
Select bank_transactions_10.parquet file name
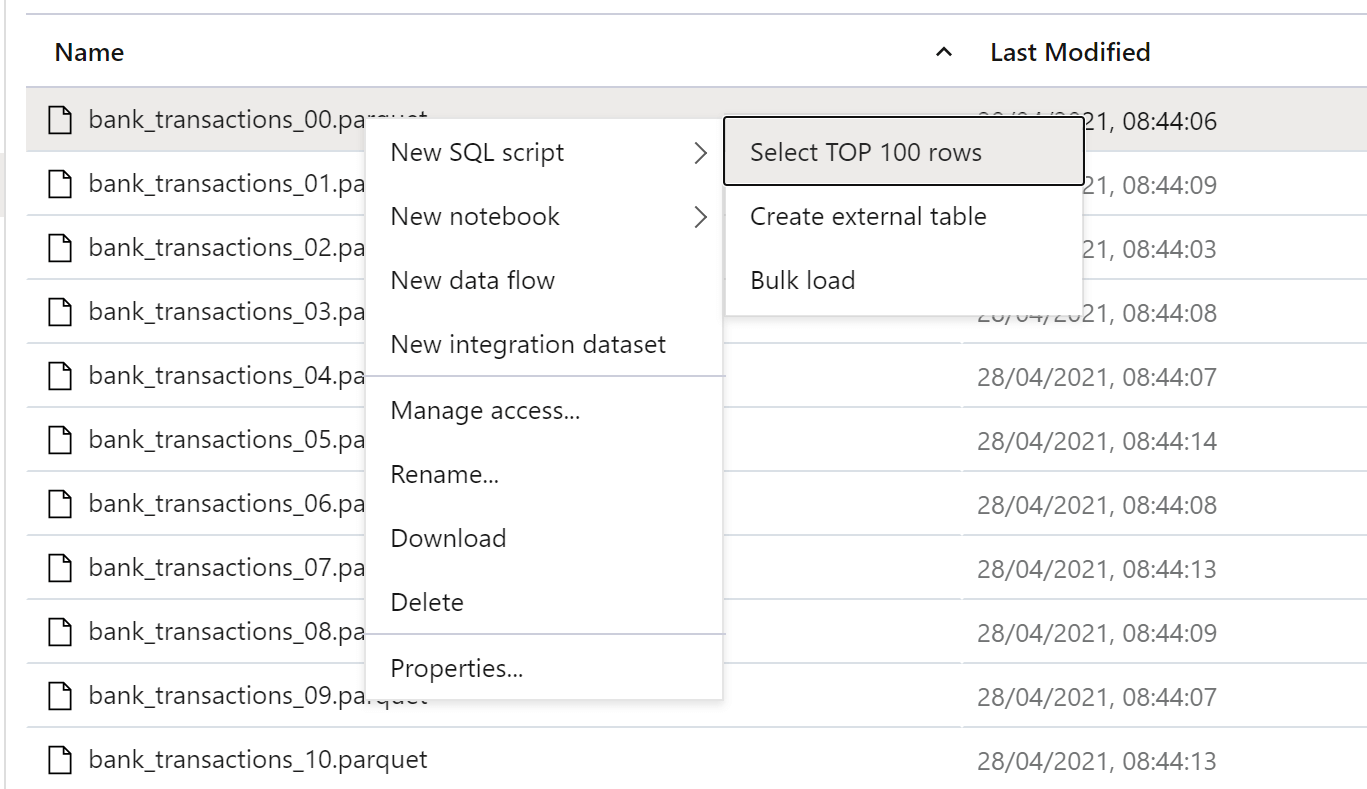click(x=258, y=759)
